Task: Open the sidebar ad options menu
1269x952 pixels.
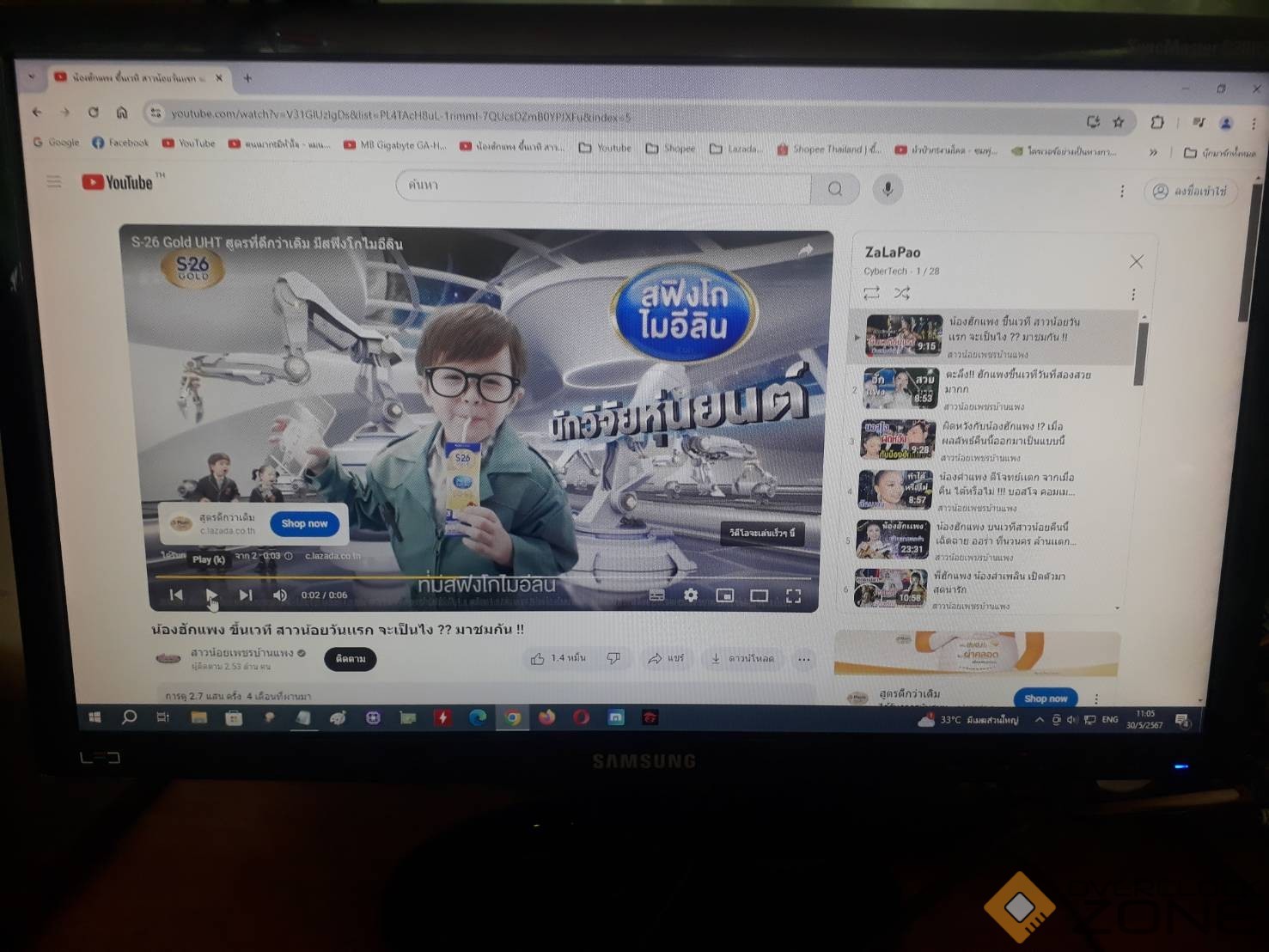Action: (x=1096, y=699)
